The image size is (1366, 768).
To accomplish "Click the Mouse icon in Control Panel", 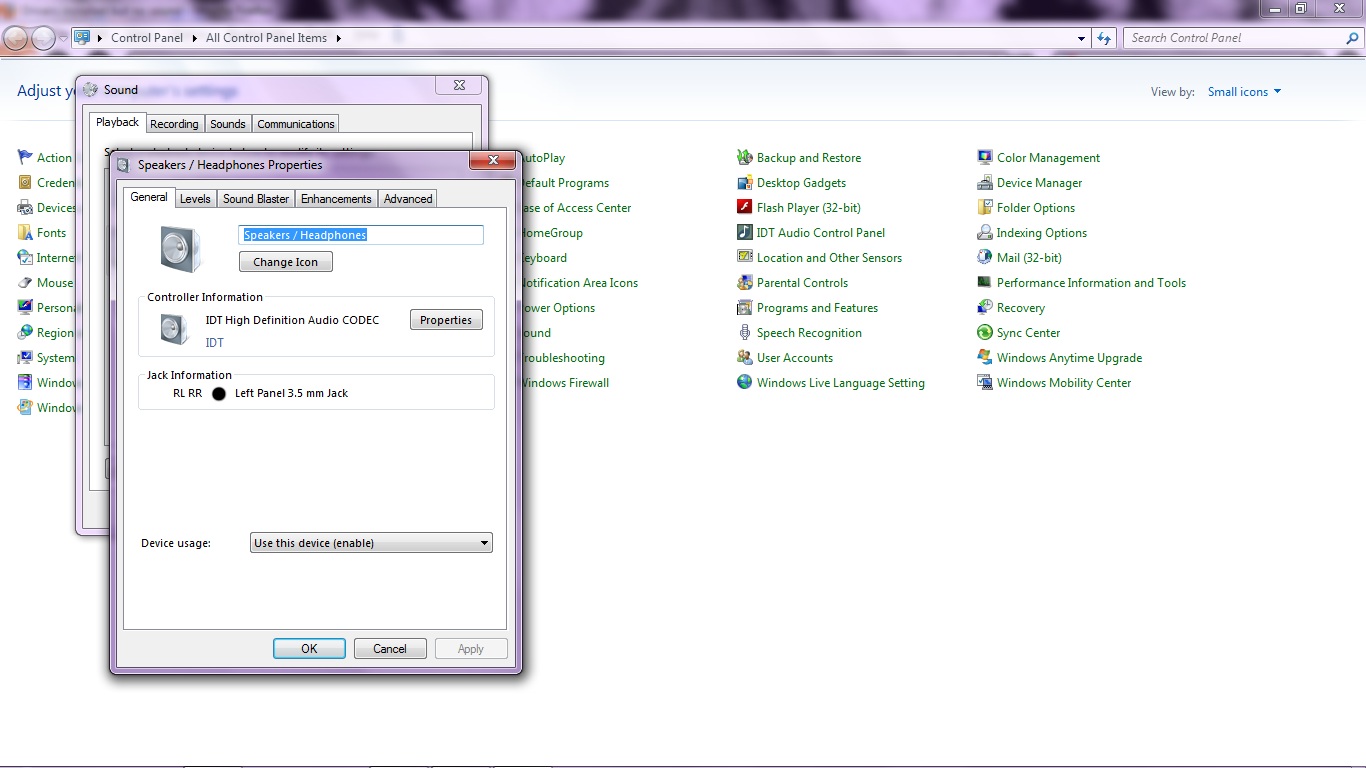I will tap(25, 283).
